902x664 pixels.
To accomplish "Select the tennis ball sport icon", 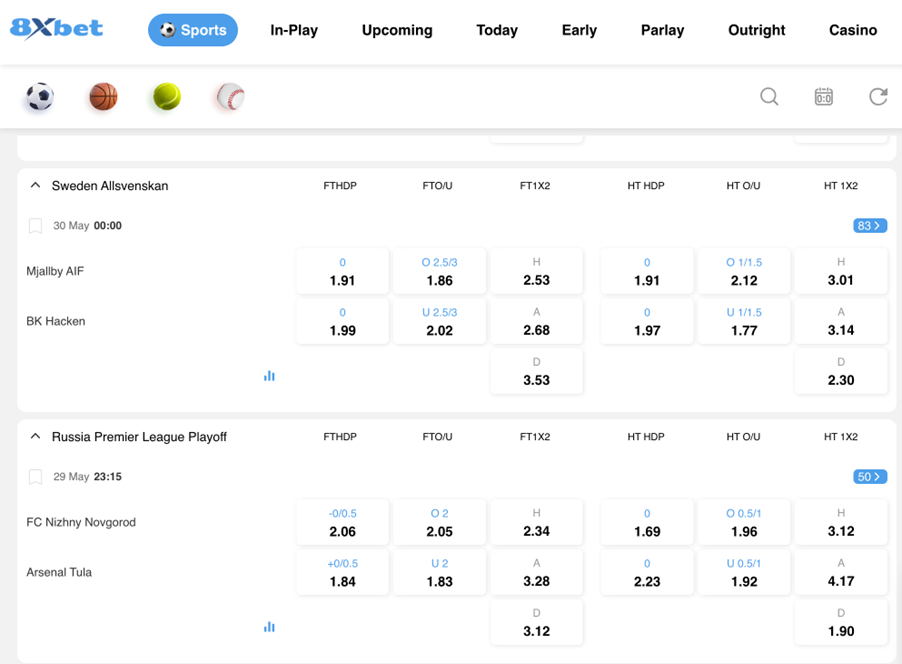I will (x=166, y=97).
